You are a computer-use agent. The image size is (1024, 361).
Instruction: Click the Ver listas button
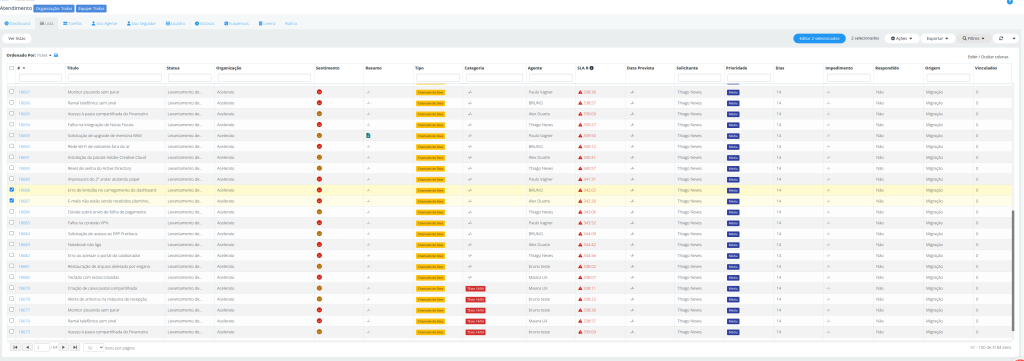pyautogui.click(x=17, y=39)
